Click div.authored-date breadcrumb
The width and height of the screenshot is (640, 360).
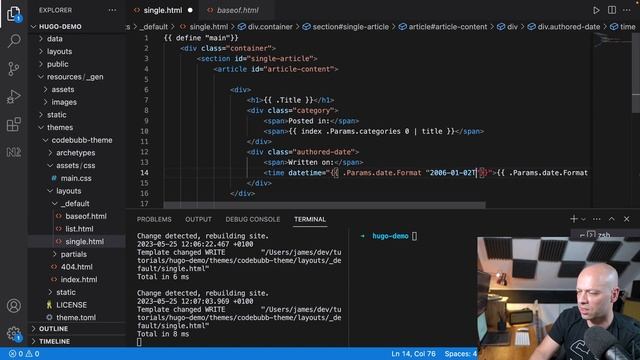[564, 27]
